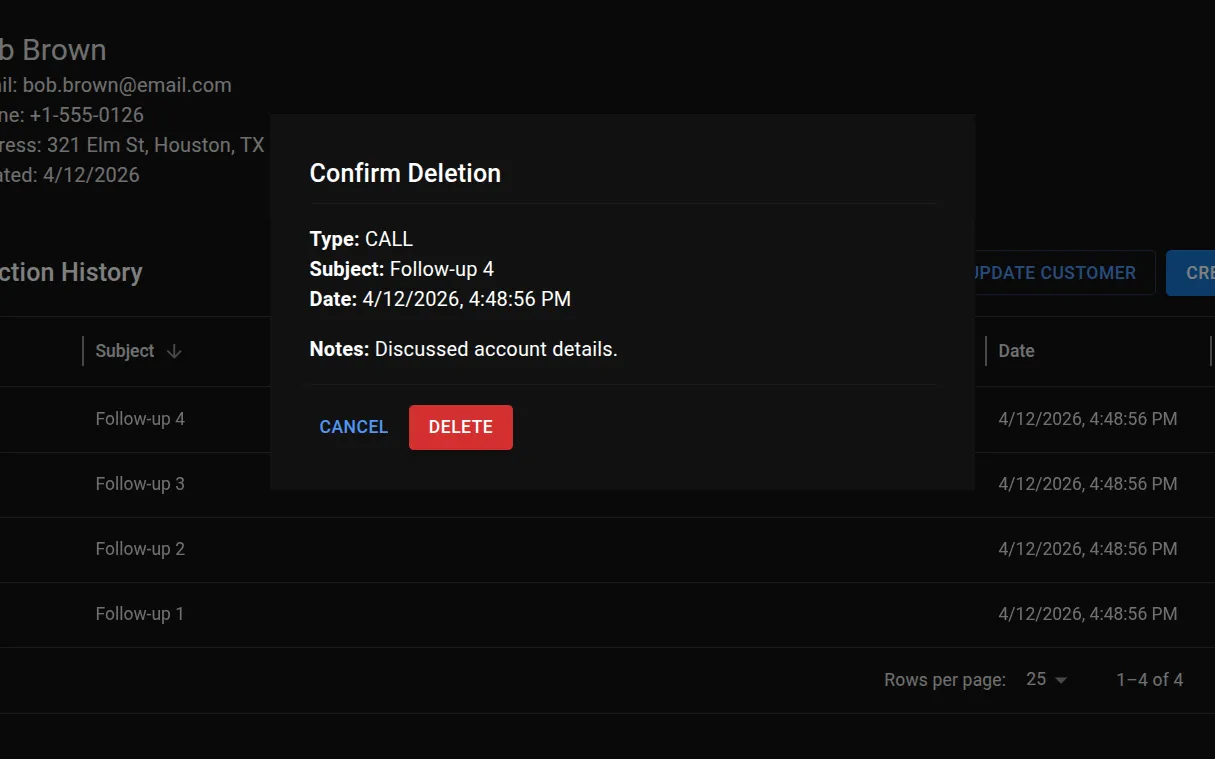Click the Confirm Deletion dialog title
This screenshot has width=1215, height=759.
pyautogui.click(x=405, y=173)
